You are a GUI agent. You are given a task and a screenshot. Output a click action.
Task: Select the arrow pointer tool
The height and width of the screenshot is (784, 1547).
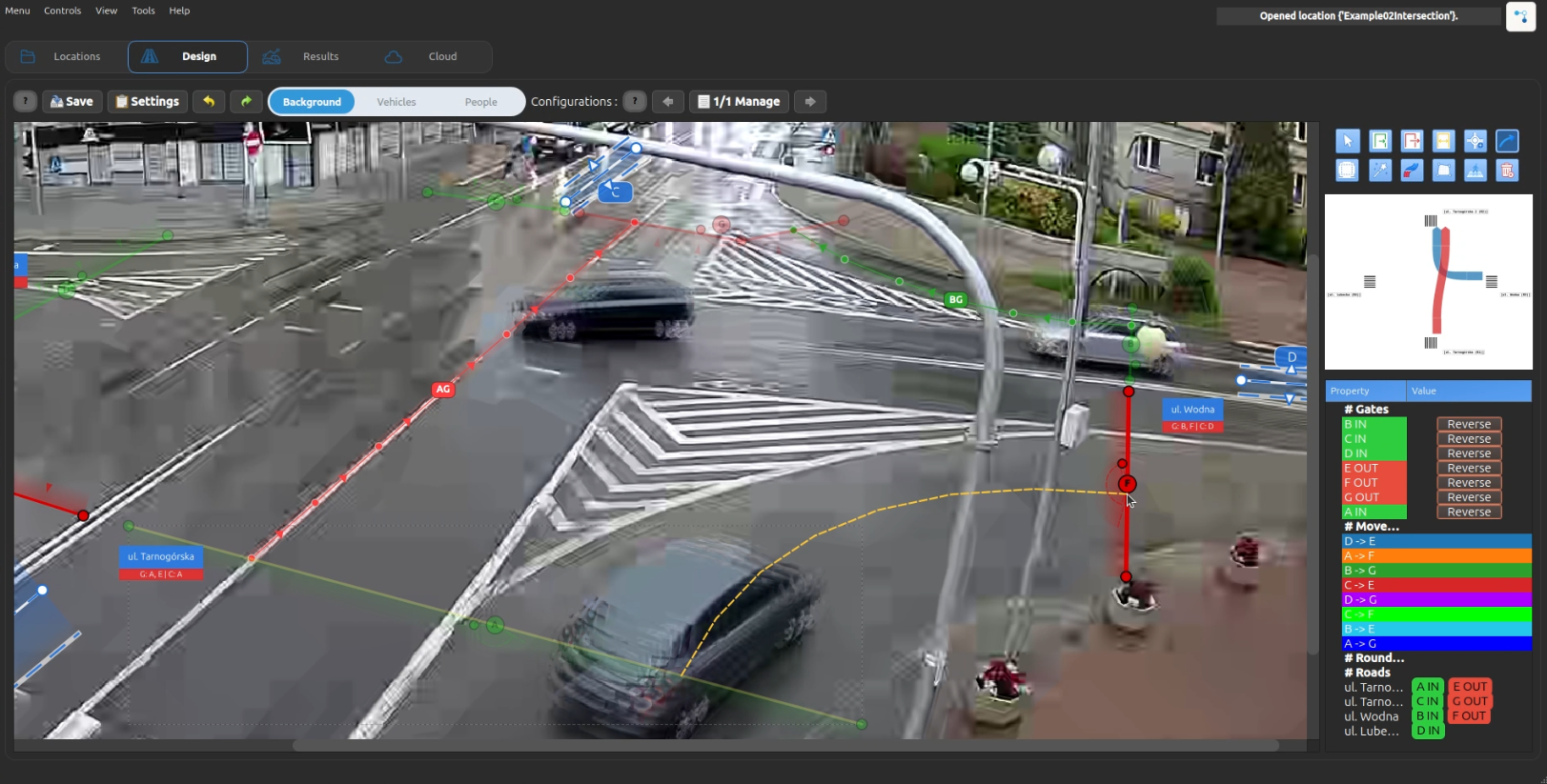(1347, 141)
